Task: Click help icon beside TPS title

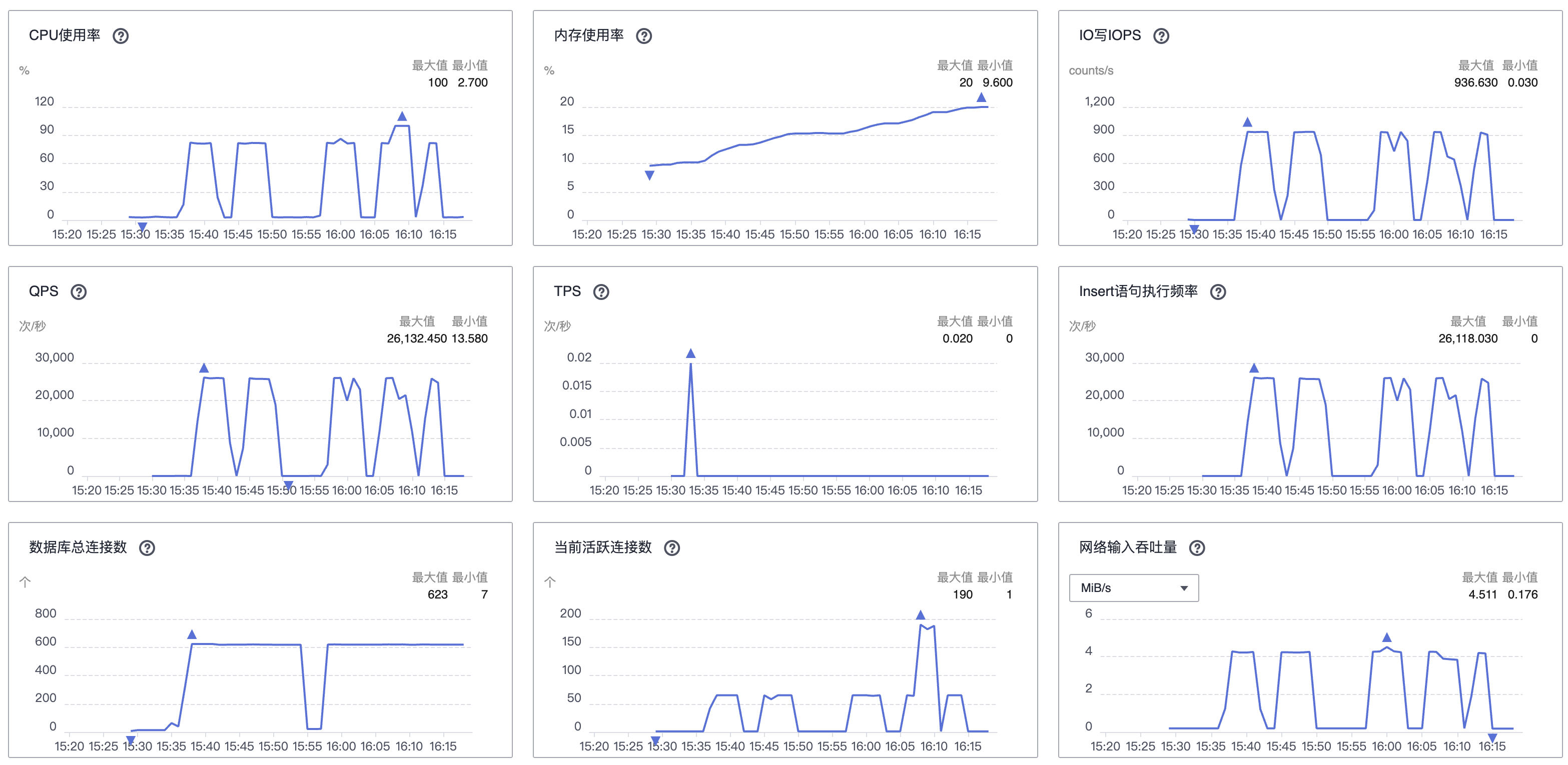Action: tap(601, 292)
